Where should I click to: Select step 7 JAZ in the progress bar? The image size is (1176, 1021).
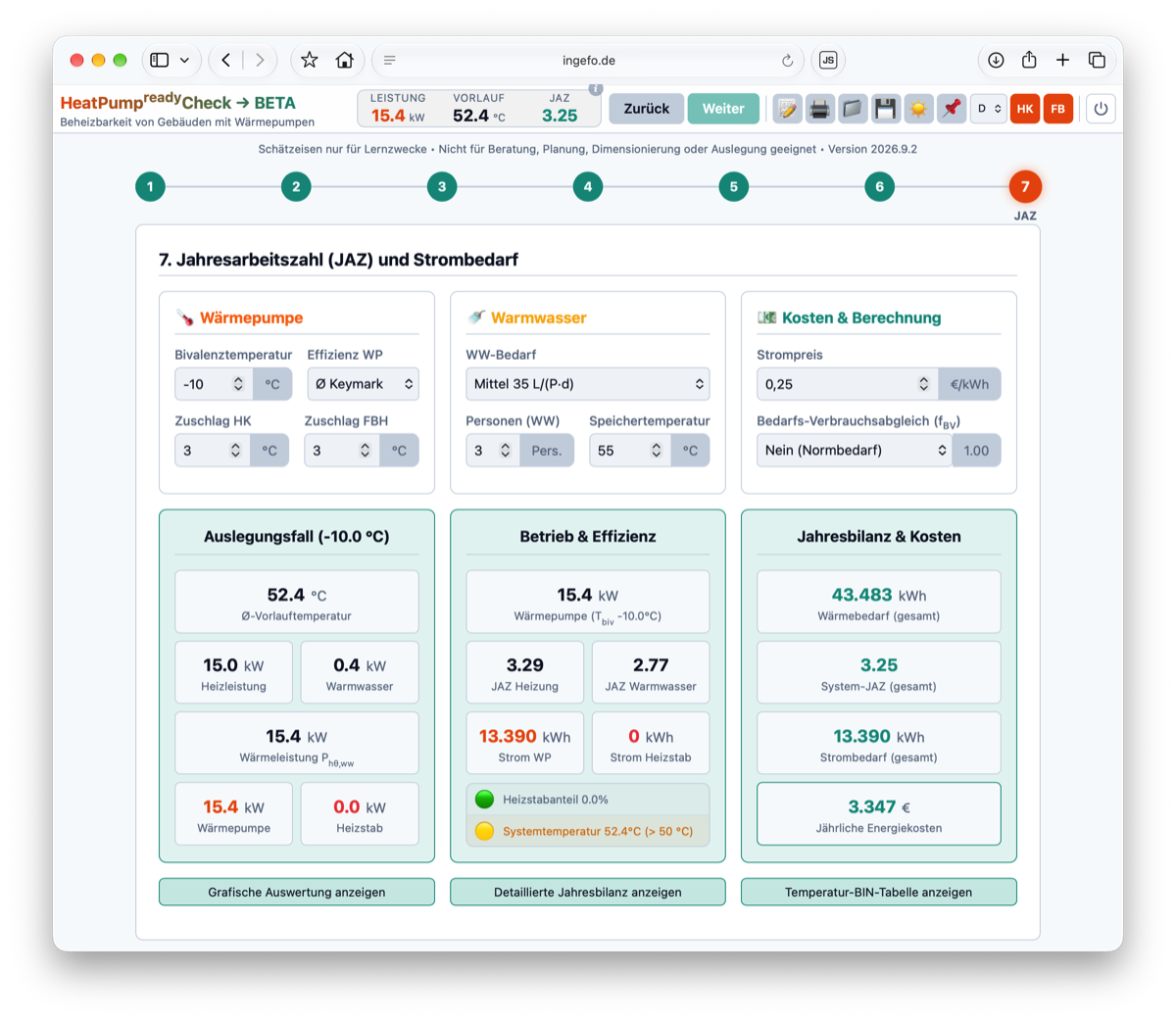[1025, 186]
